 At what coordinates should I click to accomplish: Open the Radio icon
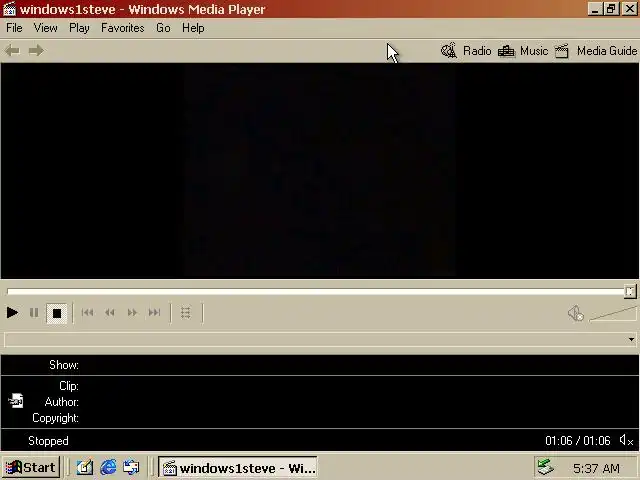(449, 51)
